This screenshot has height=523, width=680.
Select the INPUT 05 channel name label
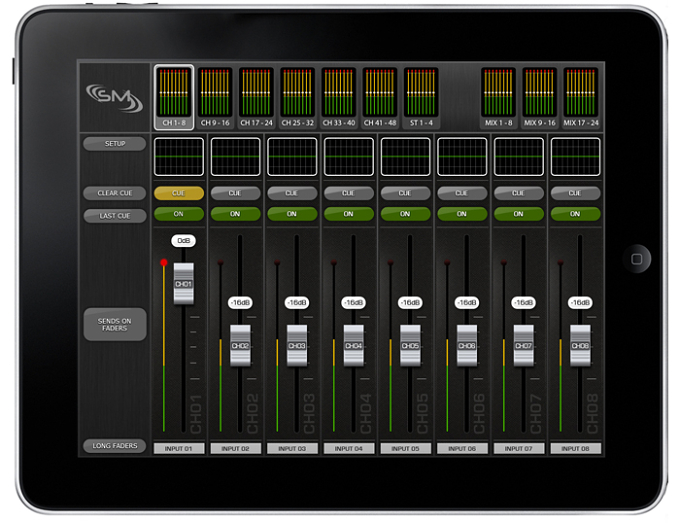405,448
